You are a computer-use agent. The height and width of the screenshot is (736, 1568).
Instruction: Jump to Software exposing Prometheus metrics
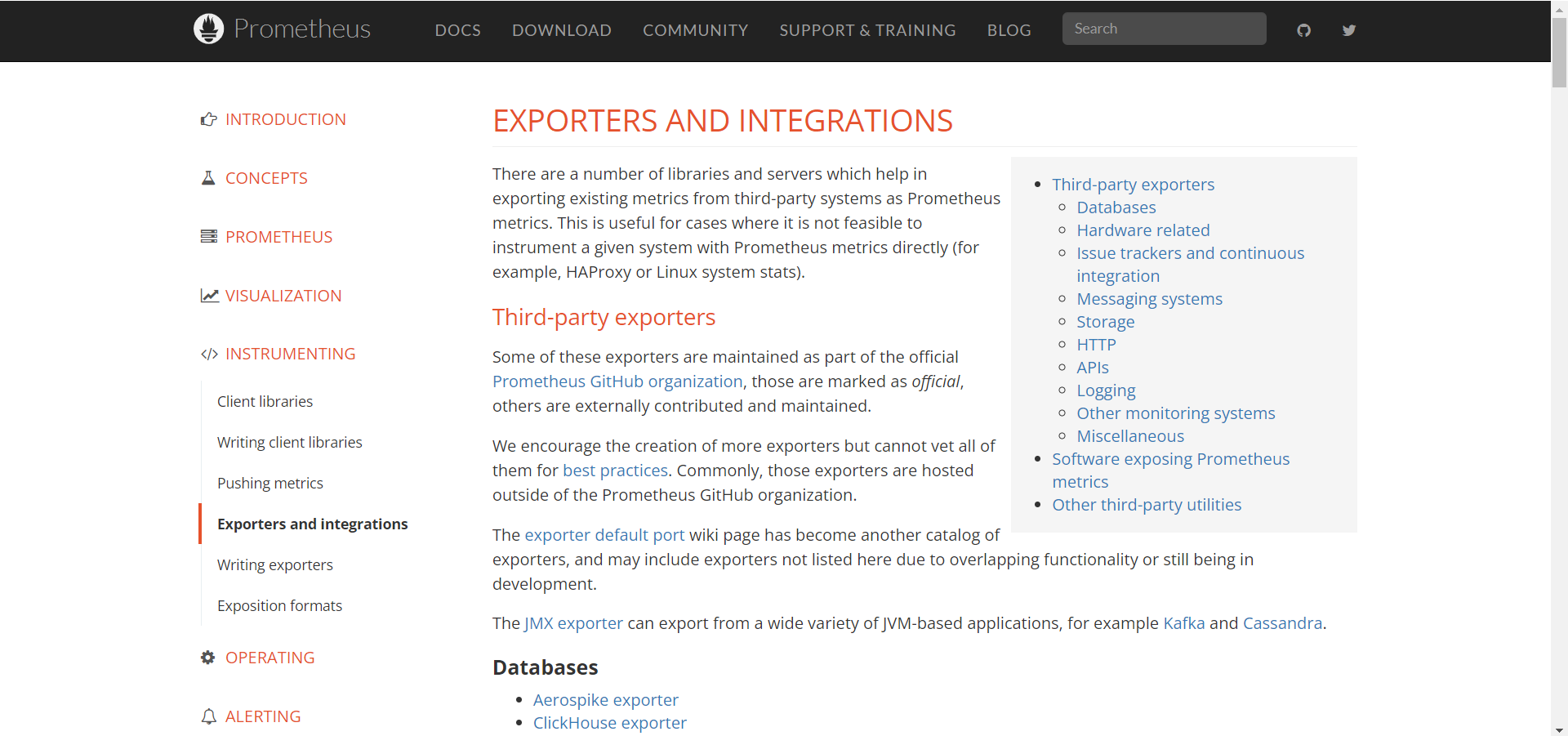pos(1170,471)
